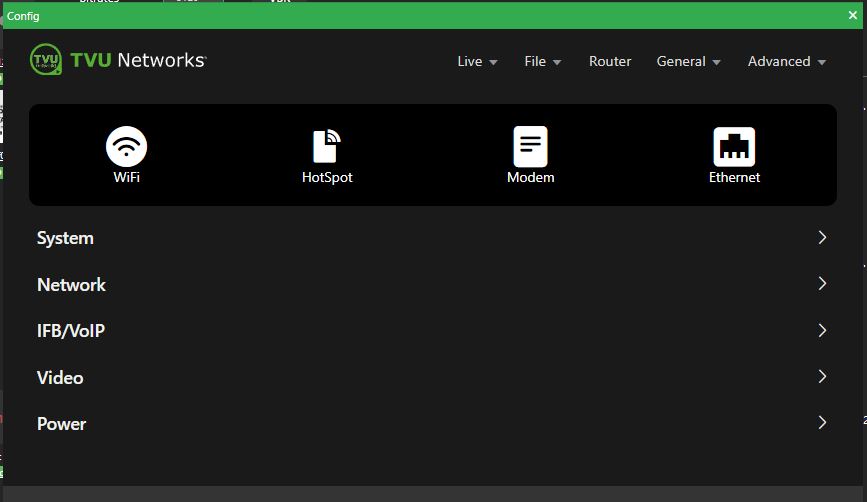Screen dimensions: 867x502
Task: Click the System heading text
Action: click(x=65, y=238)
